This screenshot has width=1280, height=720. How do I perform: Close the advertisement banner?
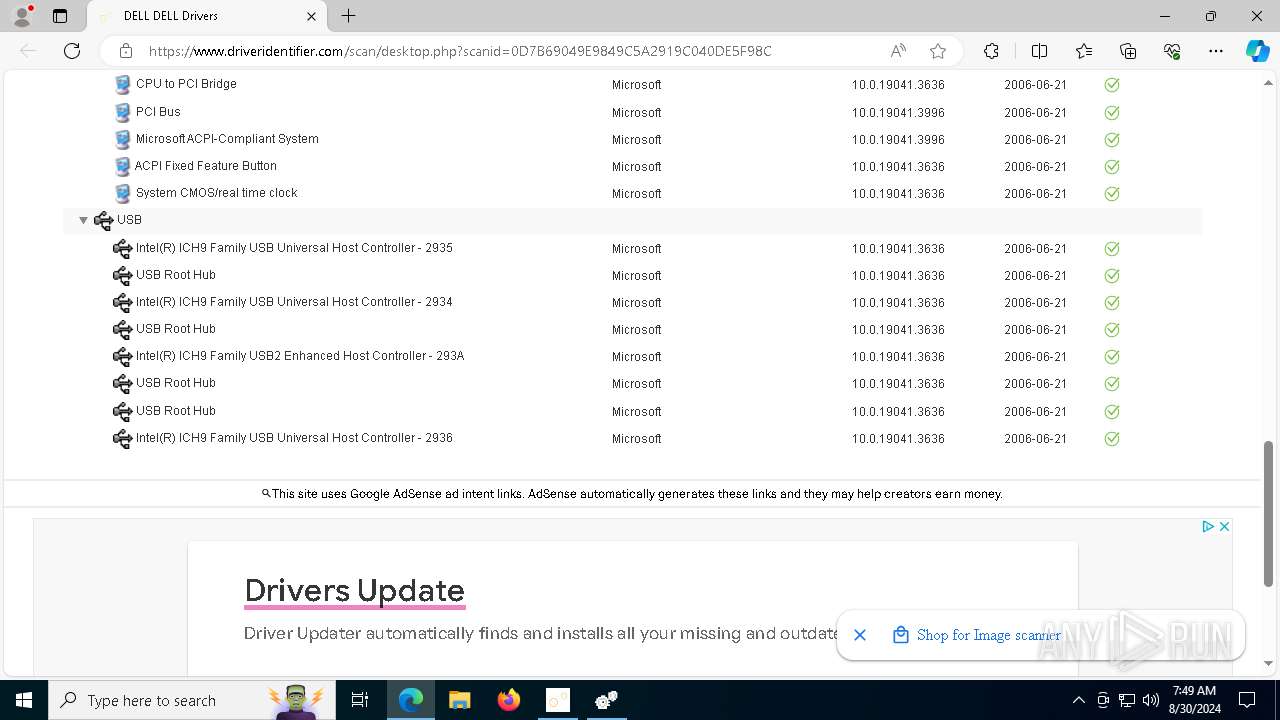[x=1224, y=526]
